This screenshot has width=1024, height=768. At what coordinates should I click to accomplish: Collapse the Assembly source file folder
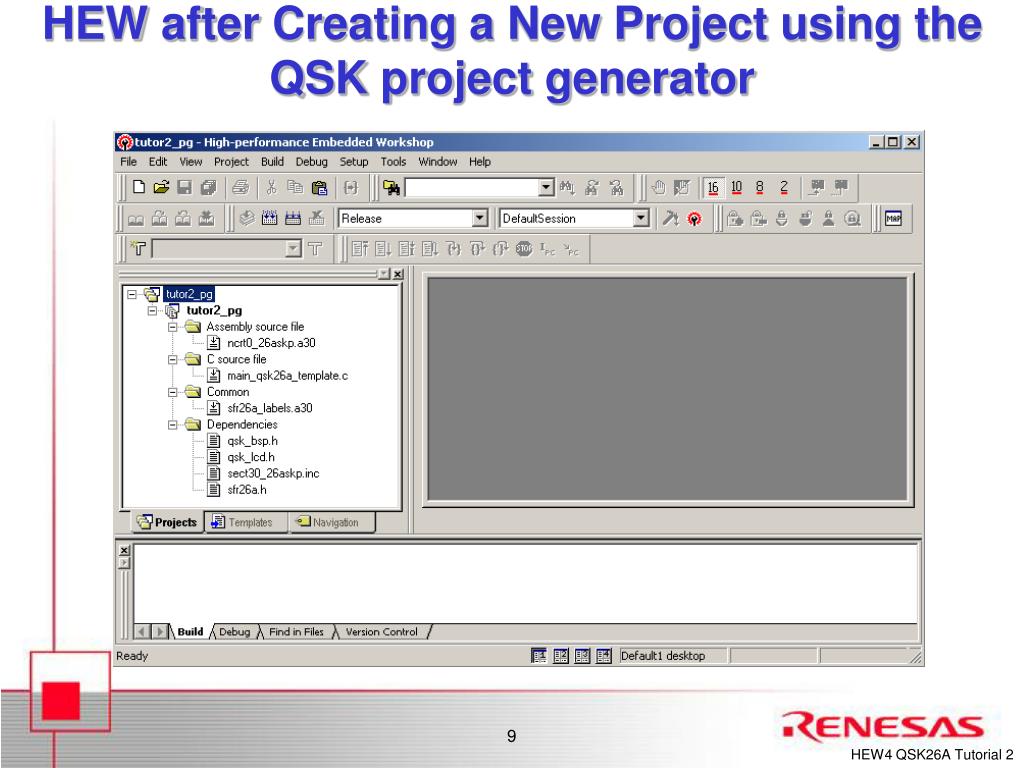(172, 327)
